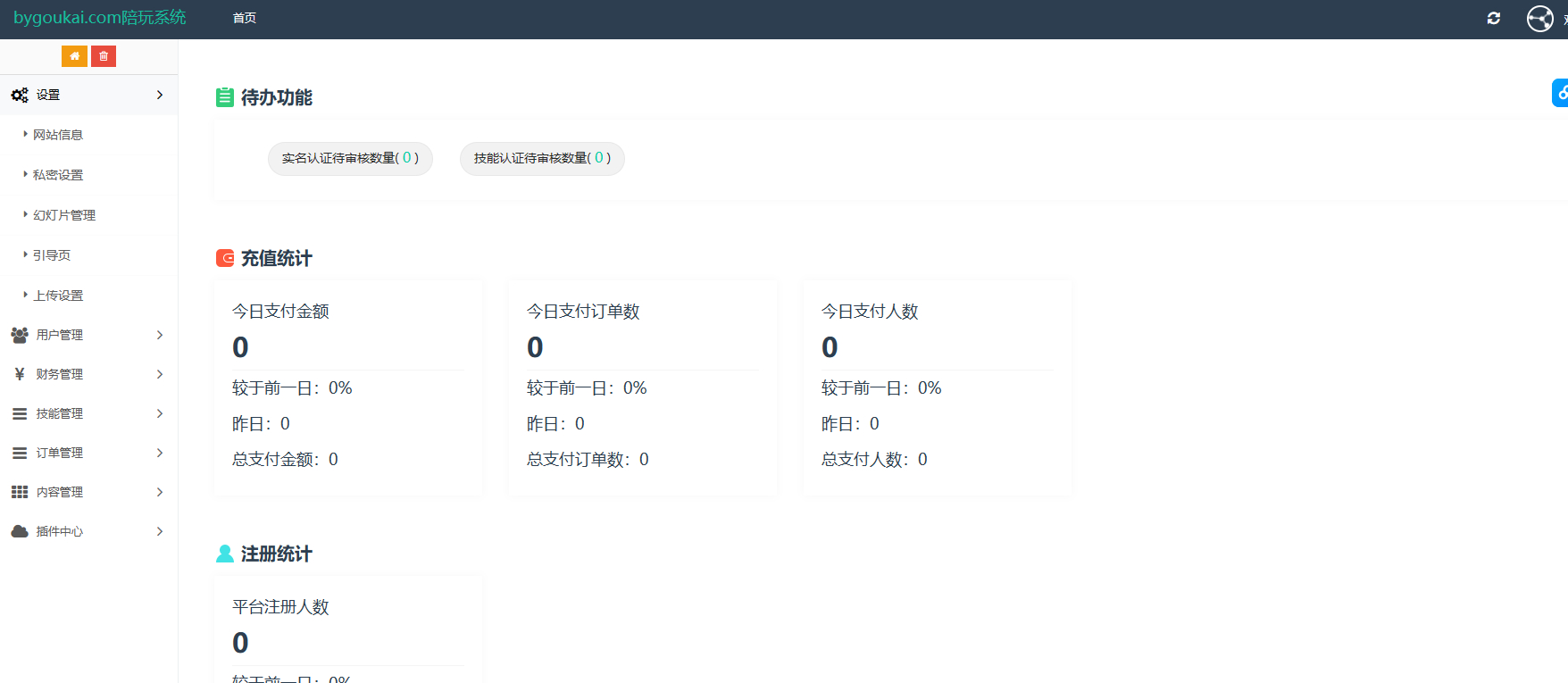Click the refresh icon in top bar
Image resolution: width=1568 pixels, height=683 pixels.
[1493, 18]
